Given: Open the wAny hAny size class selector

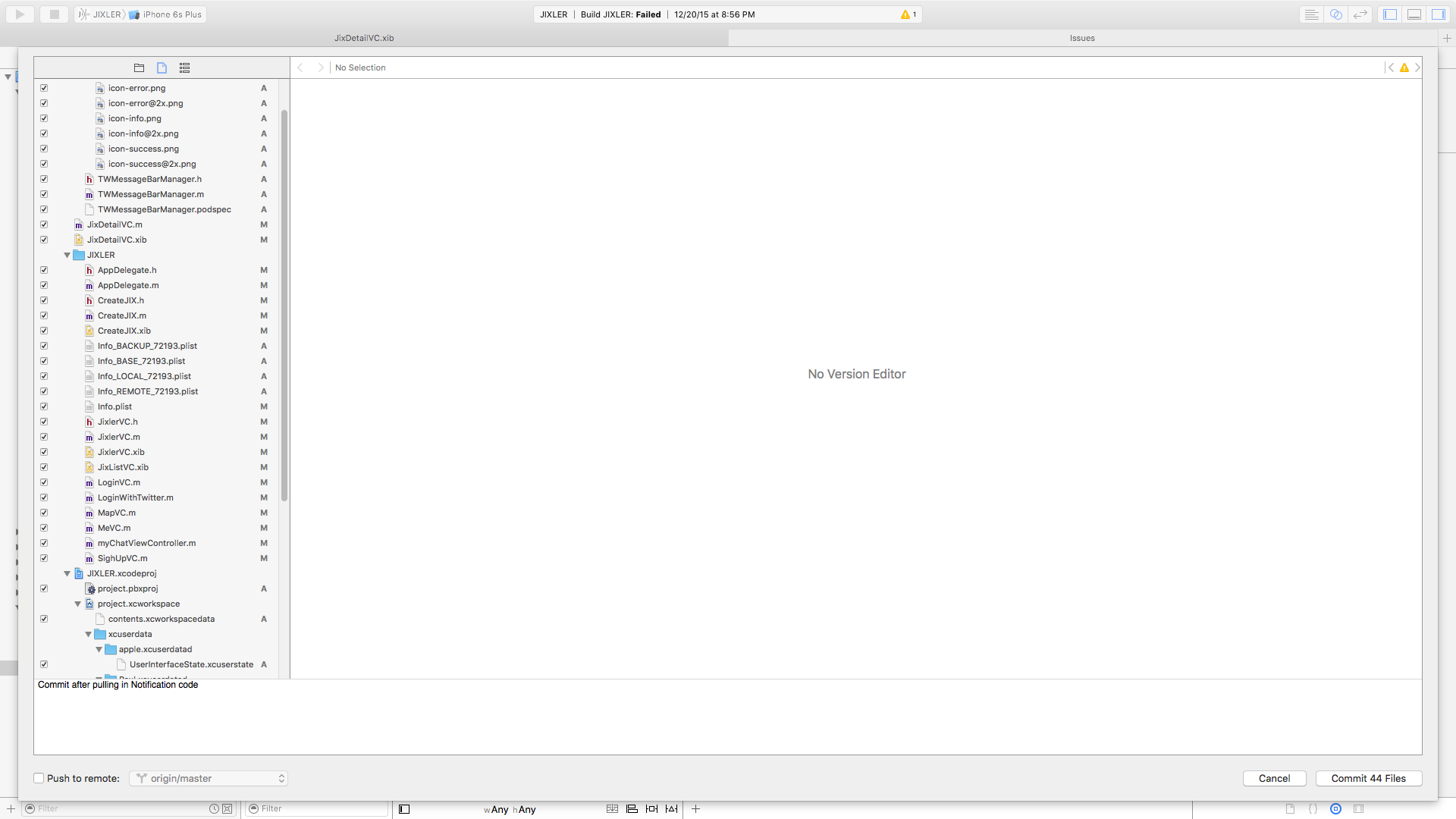Looking at the screenshot, I should tap(510, 809).
